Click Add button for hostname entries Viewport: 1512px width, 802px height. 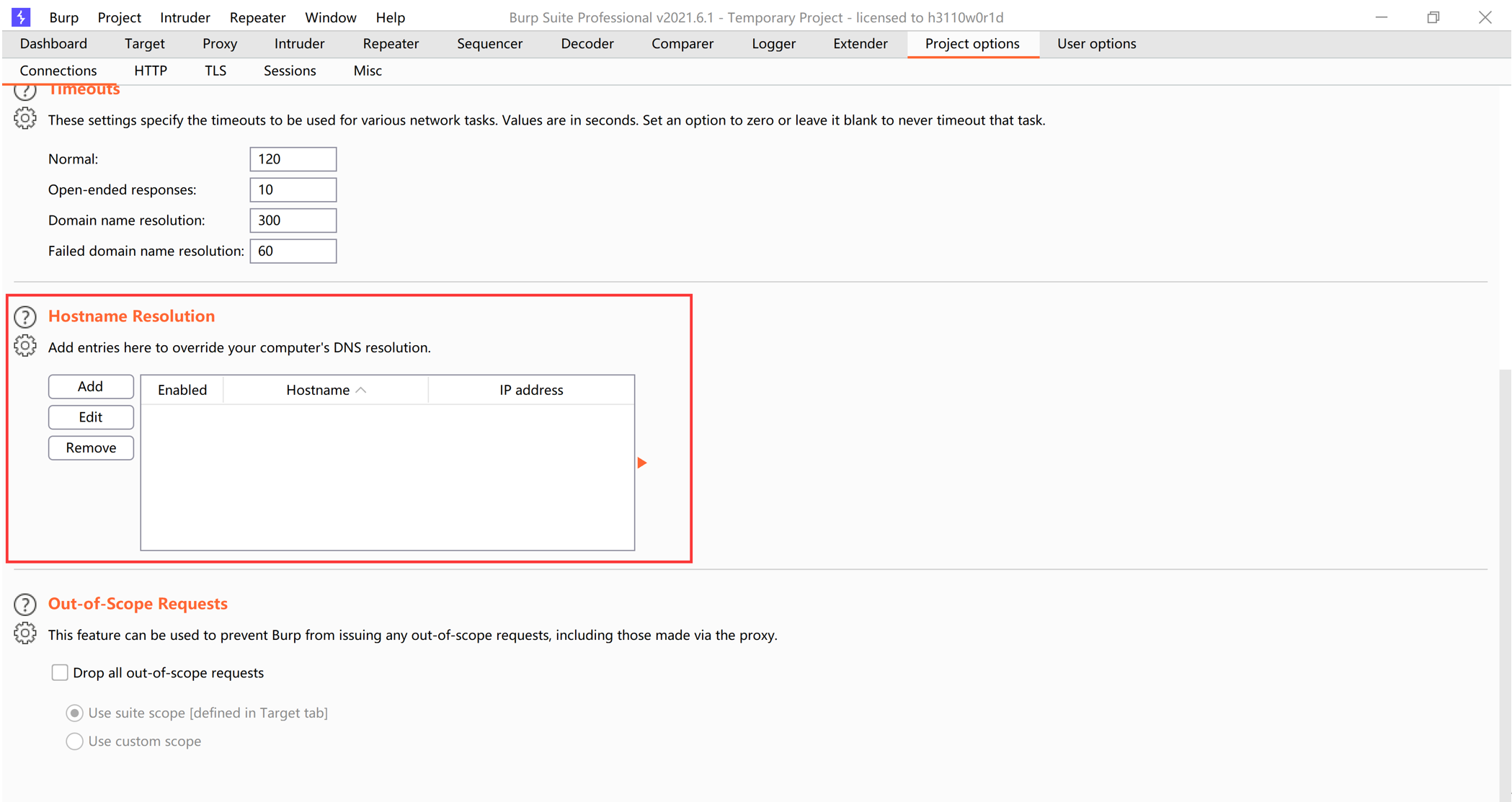(91, 386)
